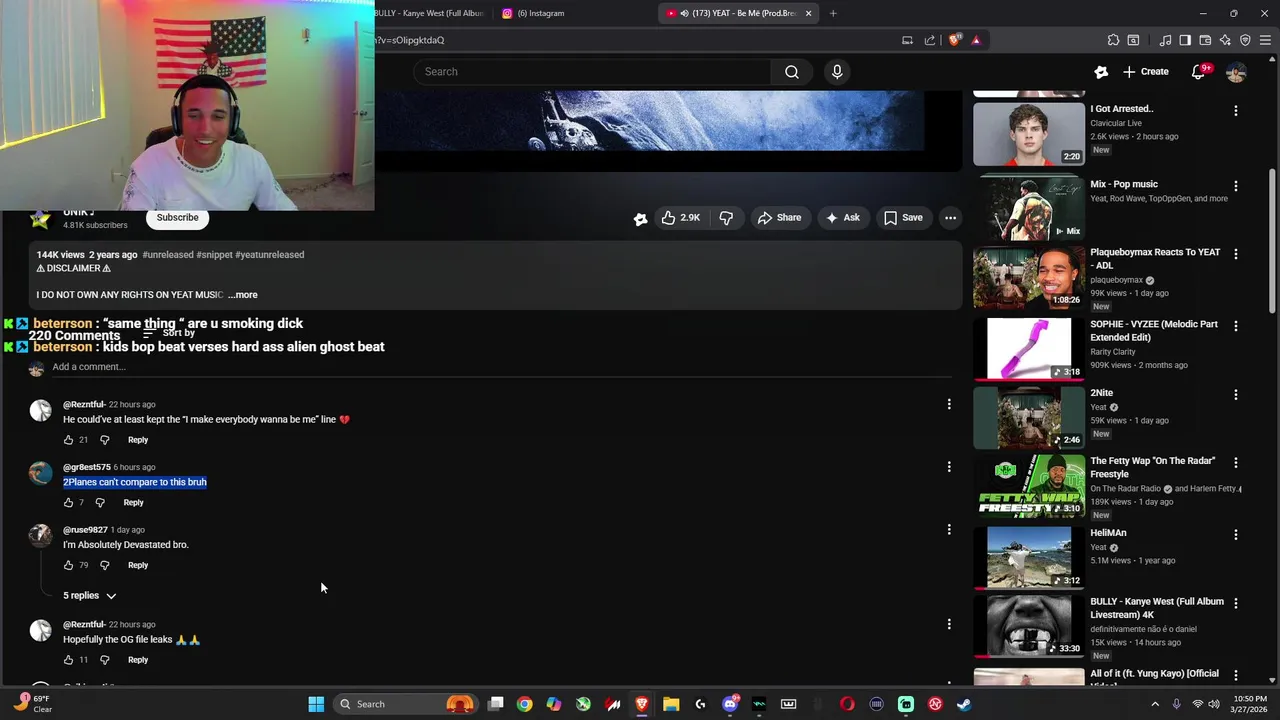
Task: Click the SOPHIE - VYZEE pink thumbnail
Action: click(x=1029, y=349)
